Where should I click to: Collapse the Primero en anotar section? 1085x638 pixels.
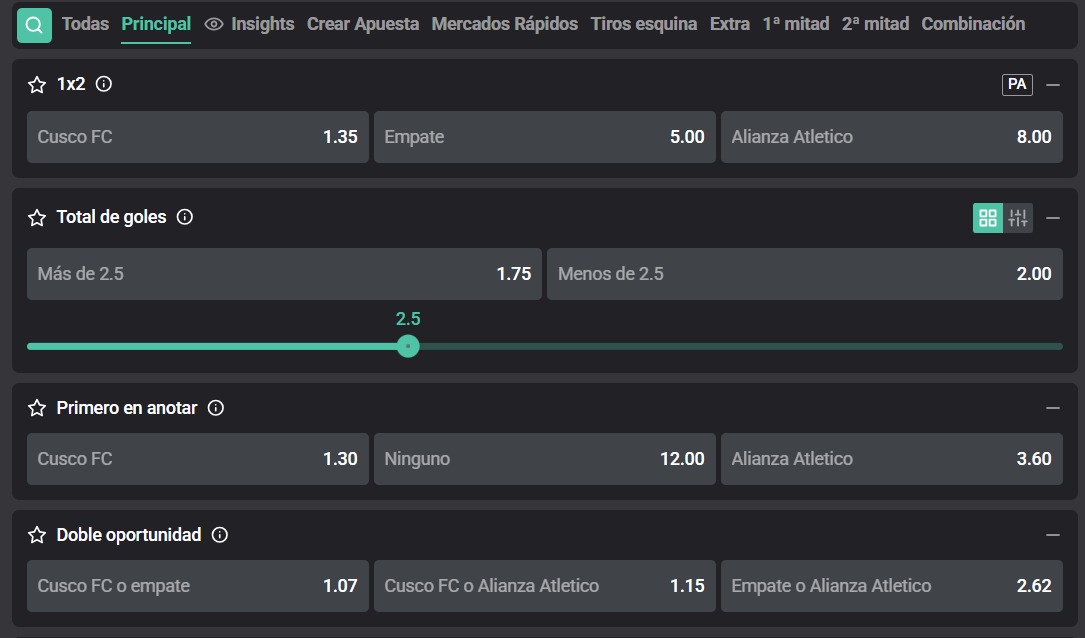(1052, 408)
